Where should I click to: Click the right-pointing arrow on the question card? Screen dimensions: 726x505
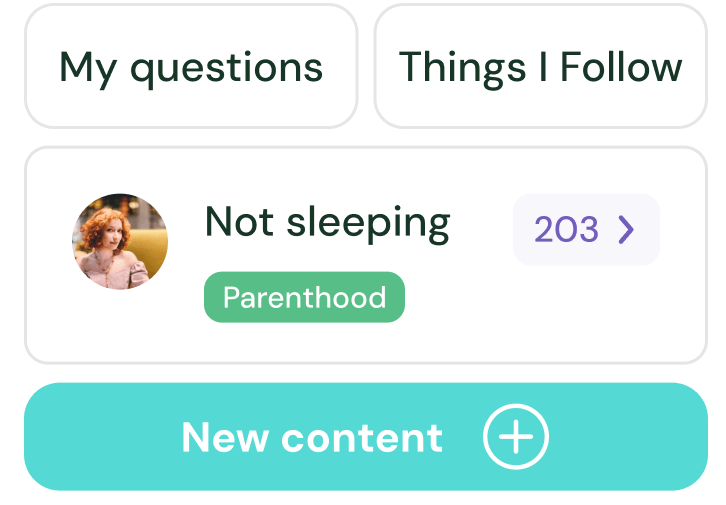coord(626,229)
